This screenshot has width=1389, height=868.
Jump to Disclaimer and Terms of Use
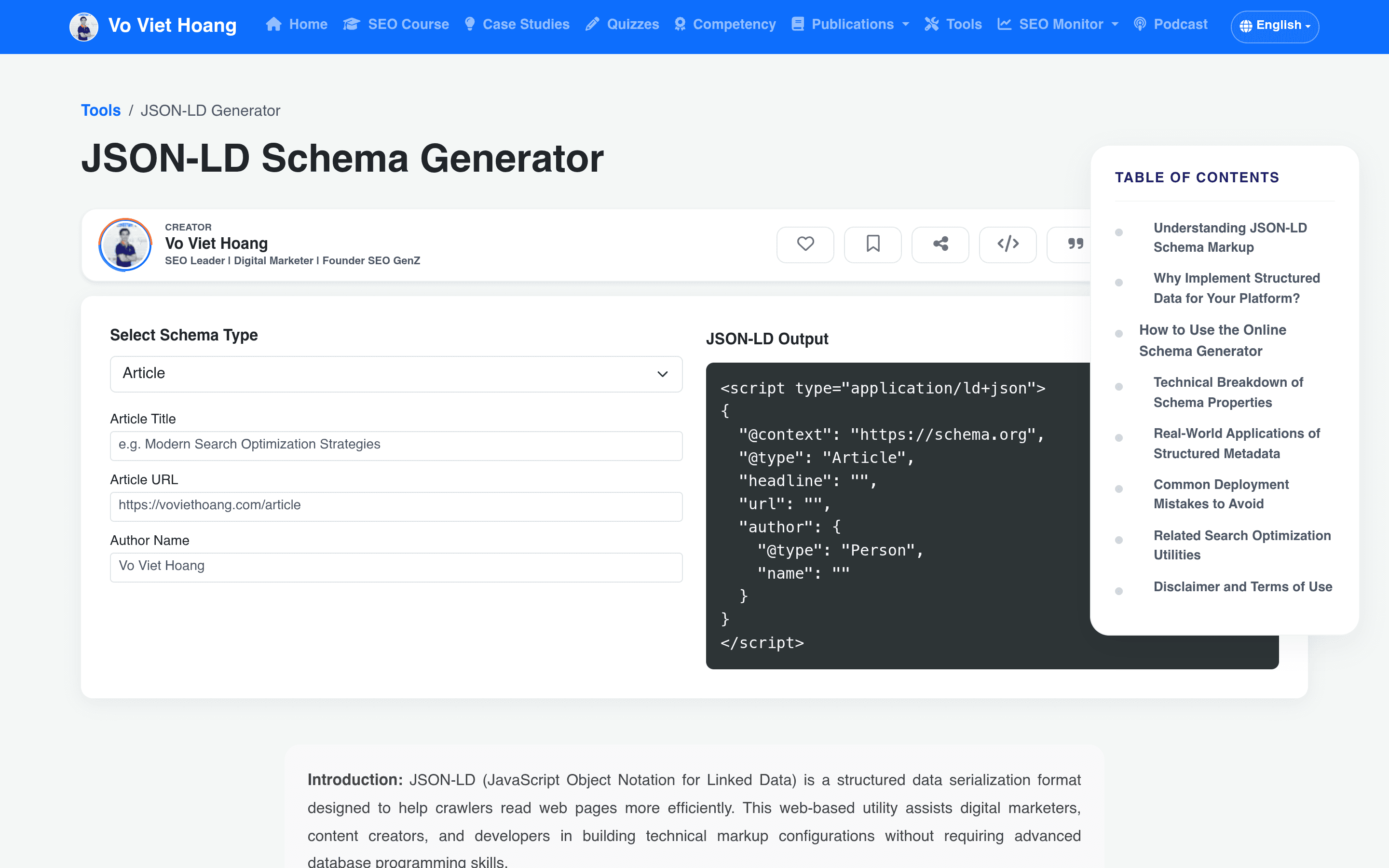[x=1243, y=587]
